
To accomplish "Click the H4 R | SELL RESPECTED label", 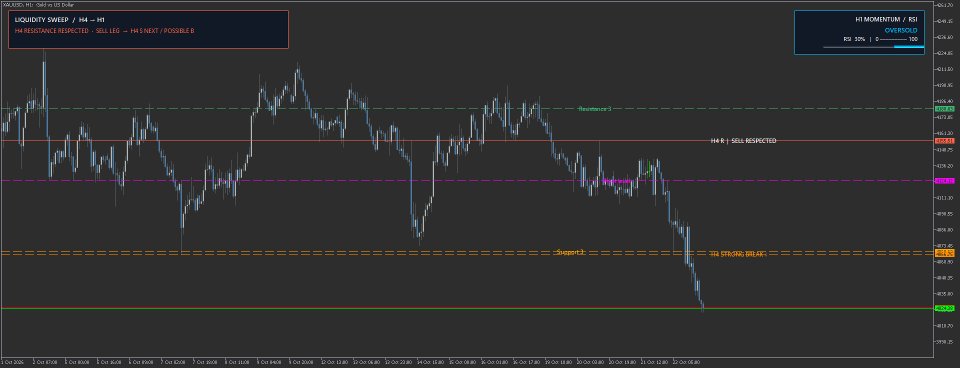I will pos(743,141).
